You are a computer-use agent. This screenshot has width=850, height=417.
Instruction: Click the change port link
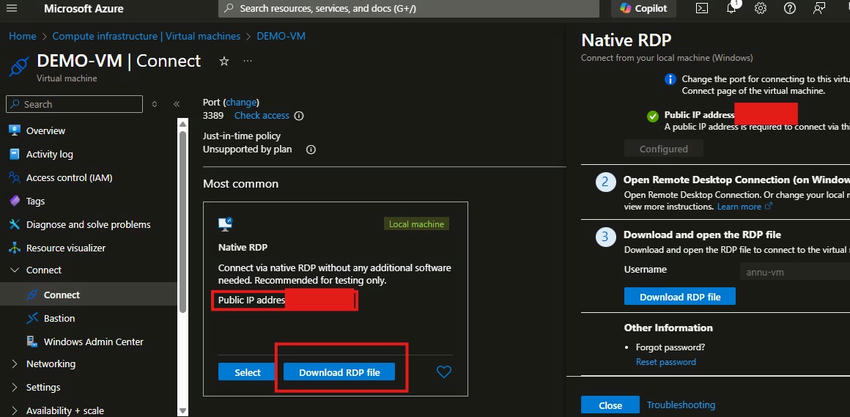(241, 102)
